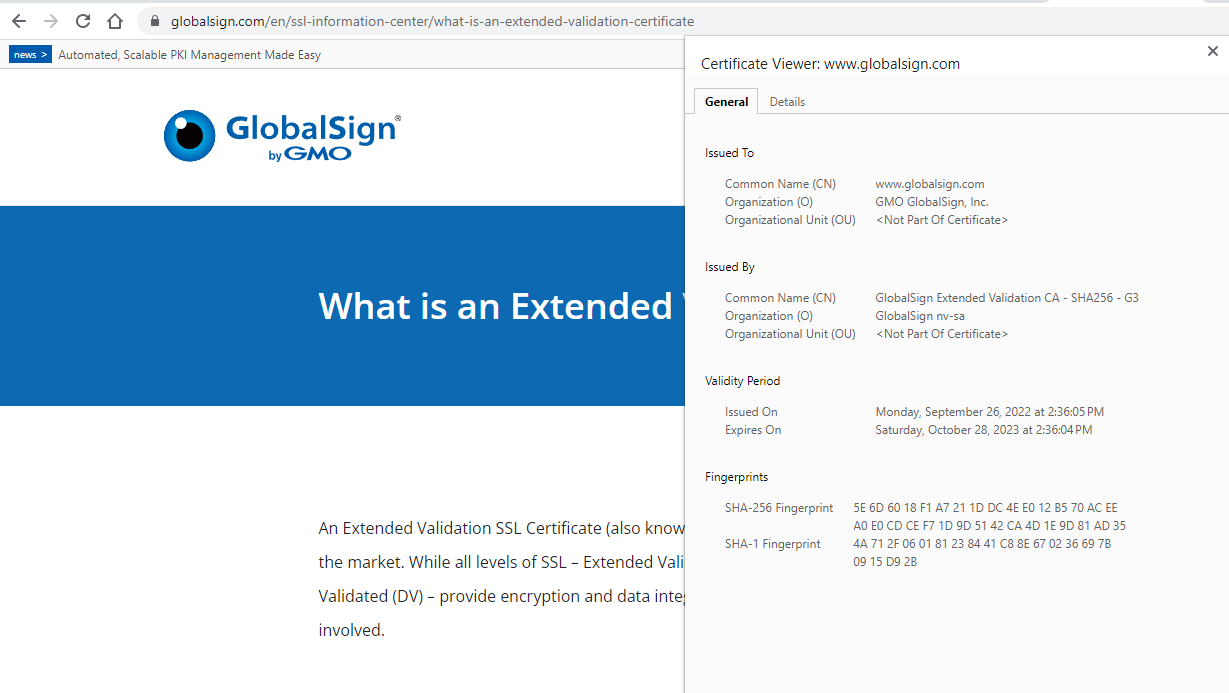Click the URL in the address bar

pyautogui.click(x=432, y=21)
